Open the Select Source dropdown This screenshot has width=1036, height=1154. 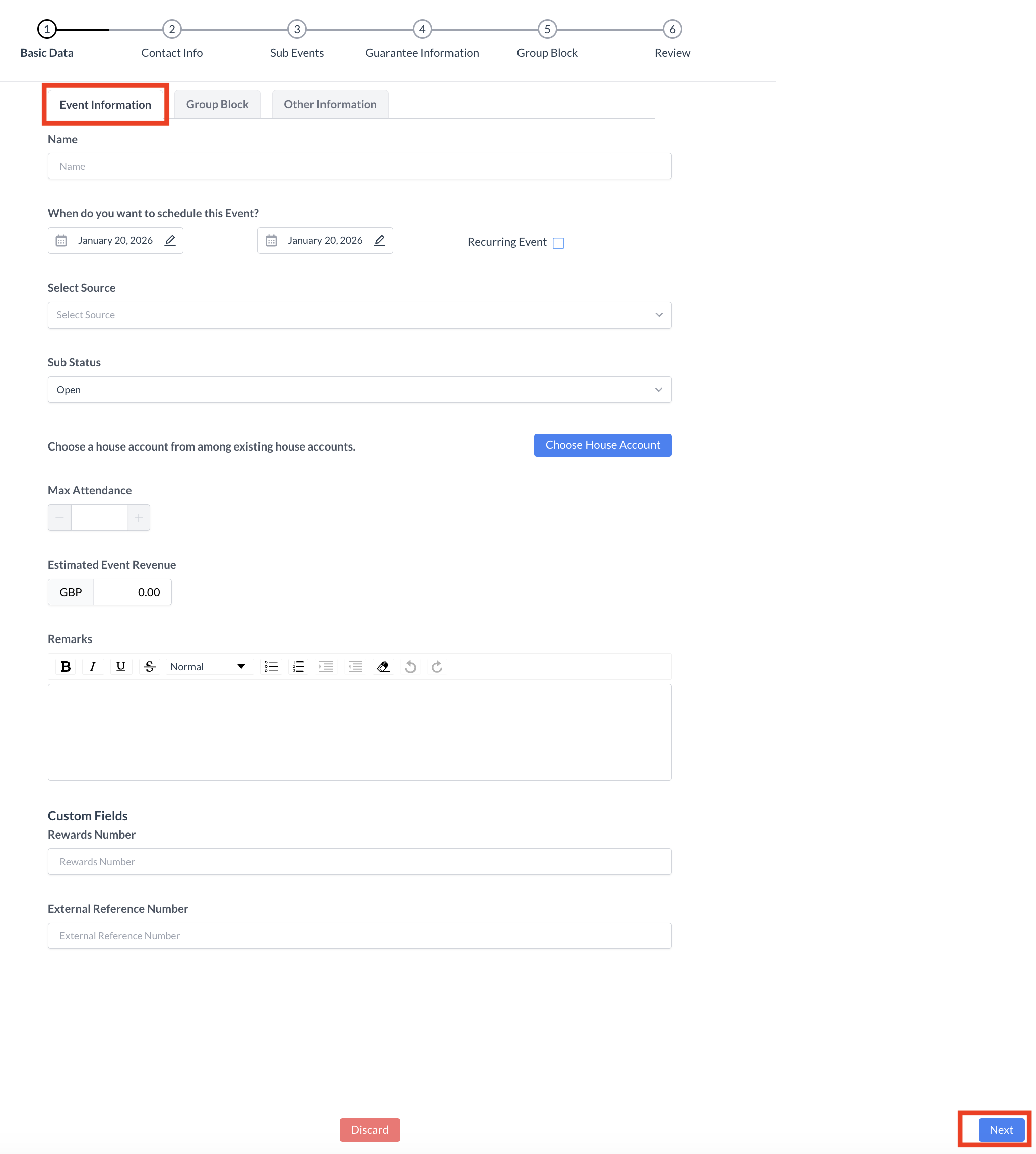pyautogui.click(x=359, y=315)
